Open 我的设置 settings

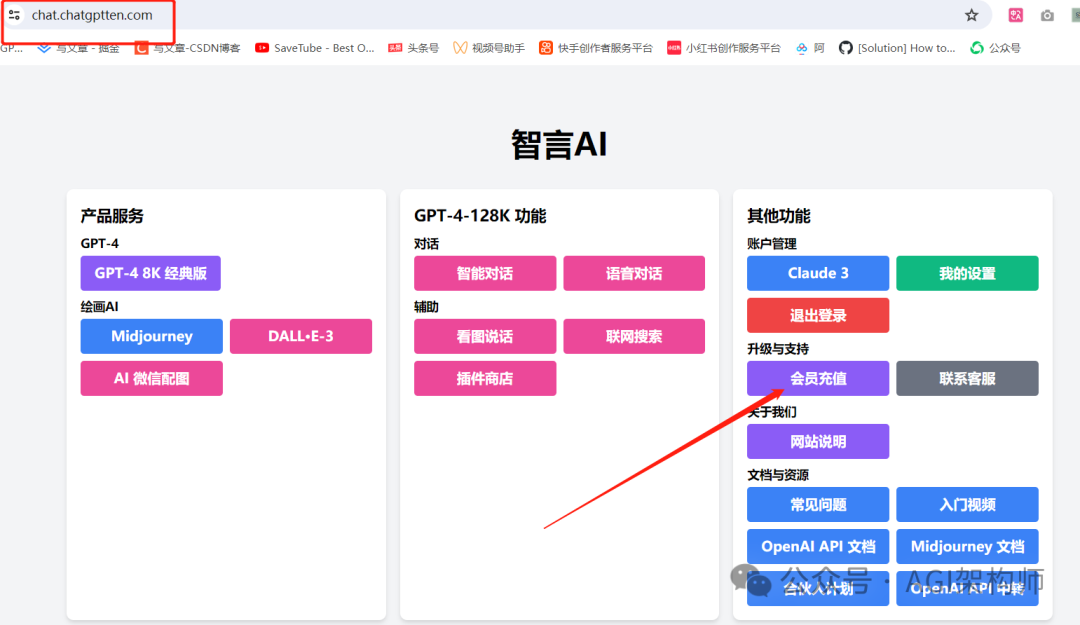click(x=967, y=273)
